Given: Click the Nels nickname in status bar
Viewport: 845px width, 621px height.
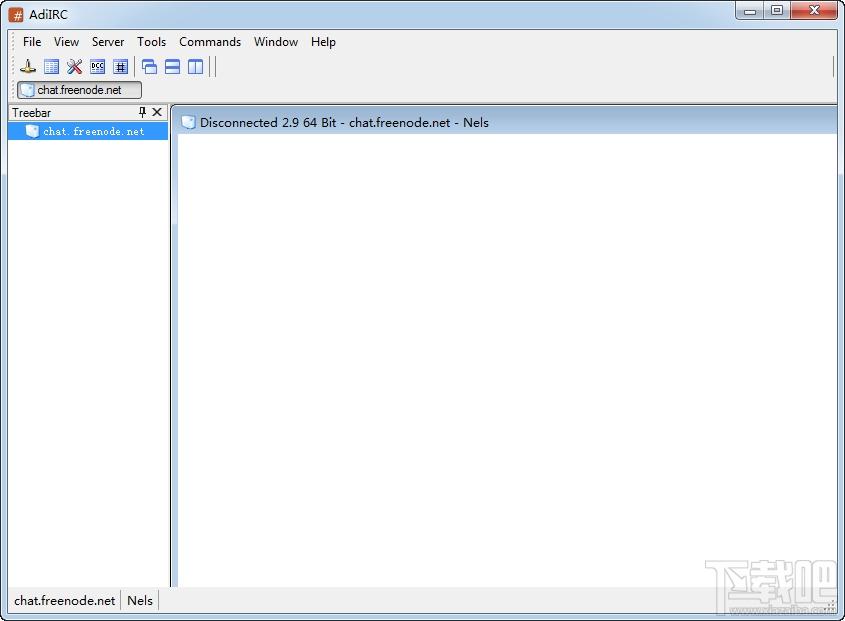Looking at the screenshot, I should (x=140, y=601).
